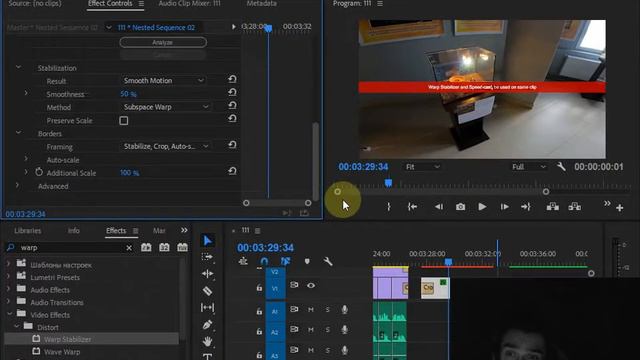Viewport: 640px width, 360px height.
Task: Step back one frame
Action: (439, 207)
